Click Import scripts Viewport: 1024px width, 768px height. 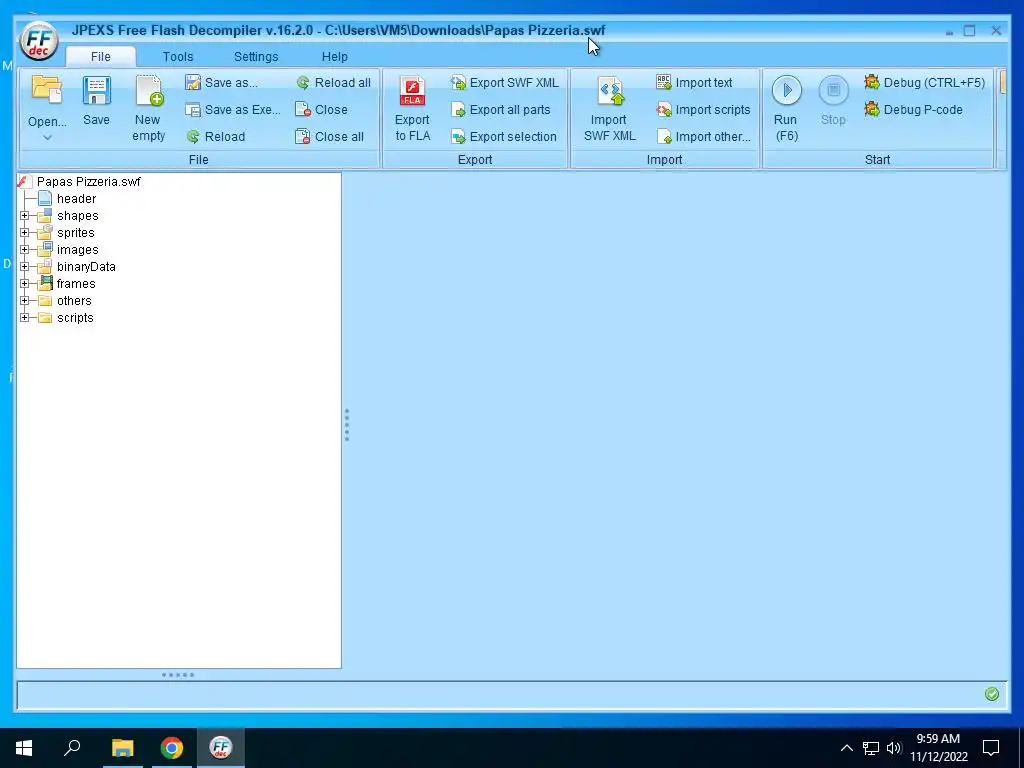click(x=703, y=110)
